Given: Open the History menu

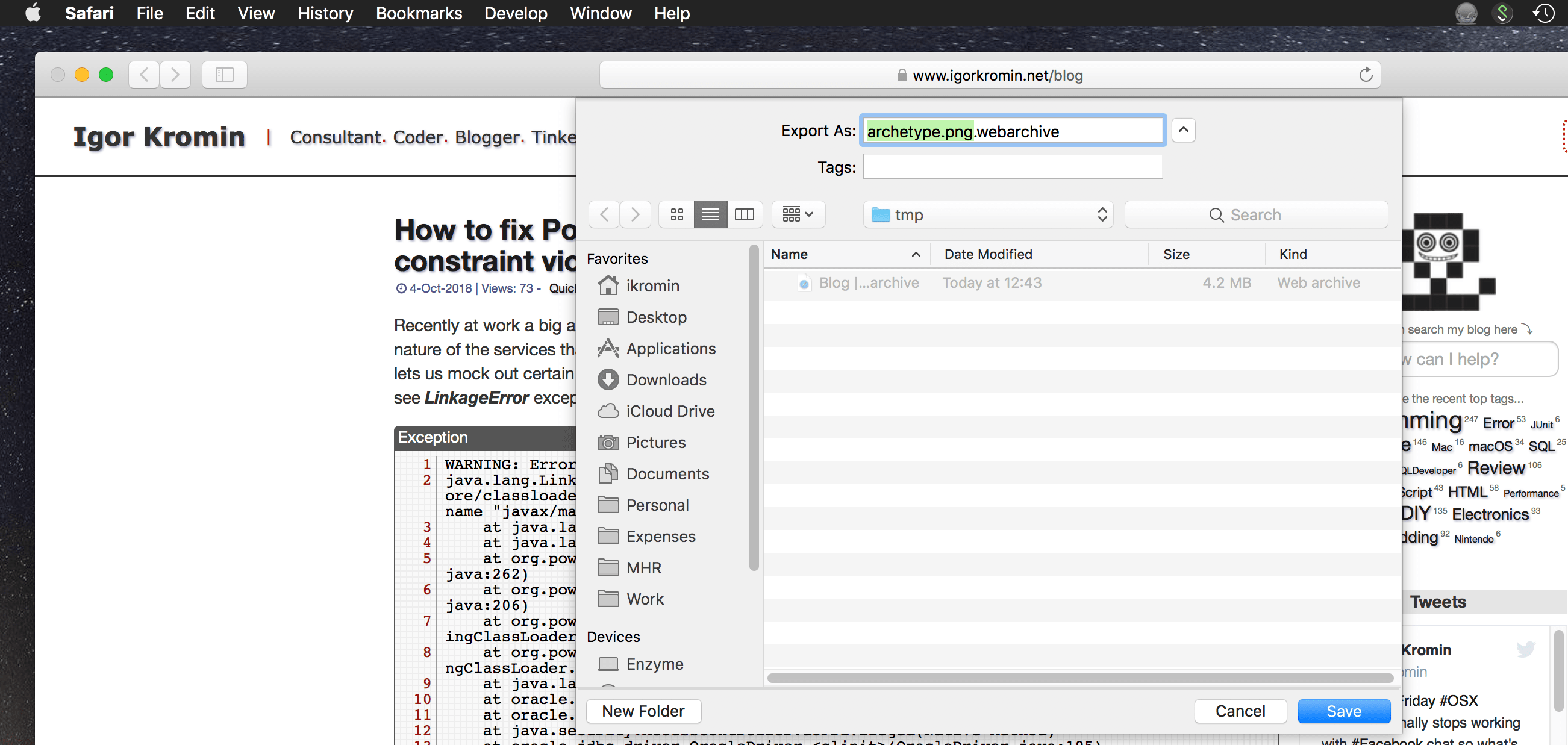Looking at the screenshot, I should (325, 13).
